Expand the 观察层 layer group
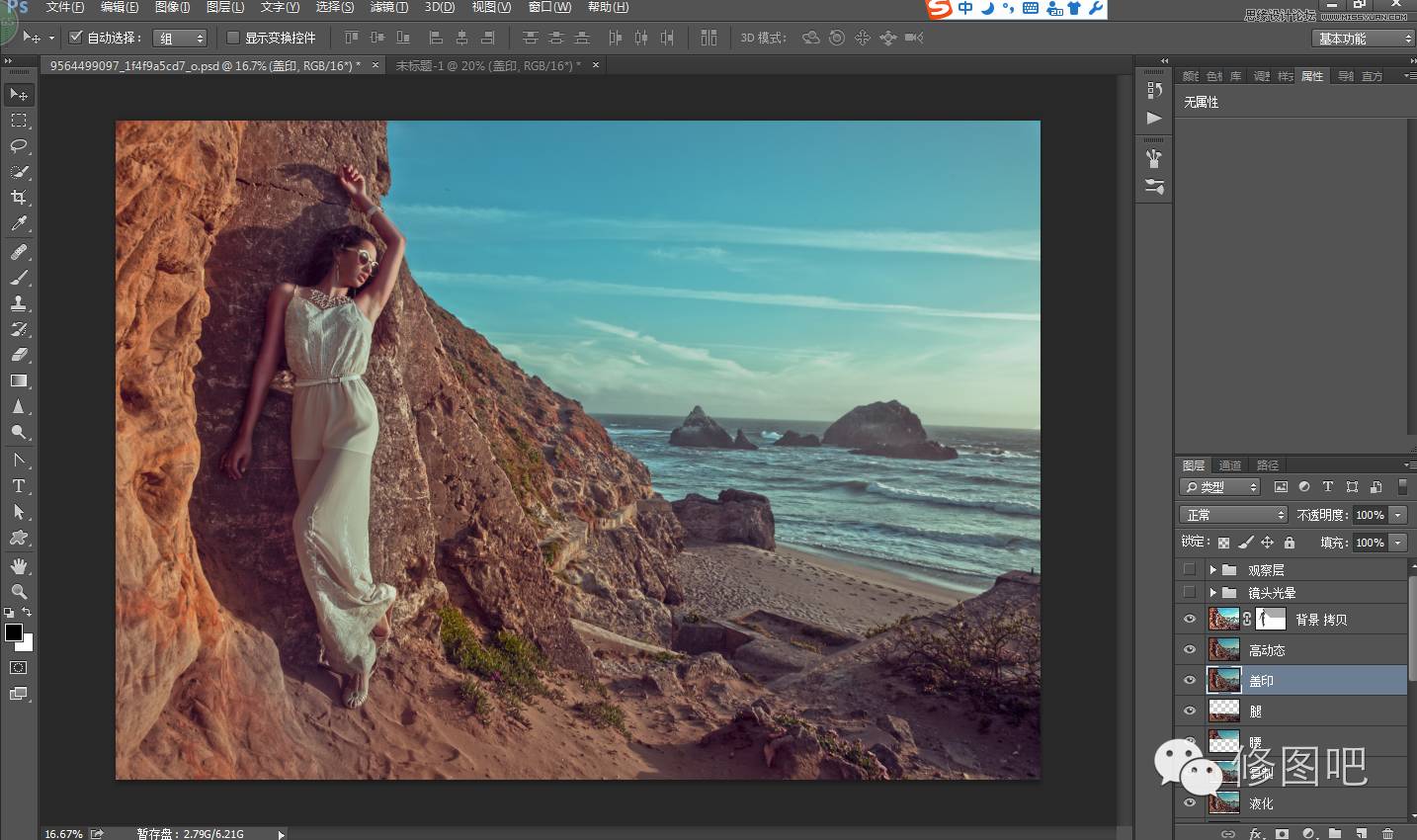The height and width of the screenshot is (840, 1417). pos(1212,569)
